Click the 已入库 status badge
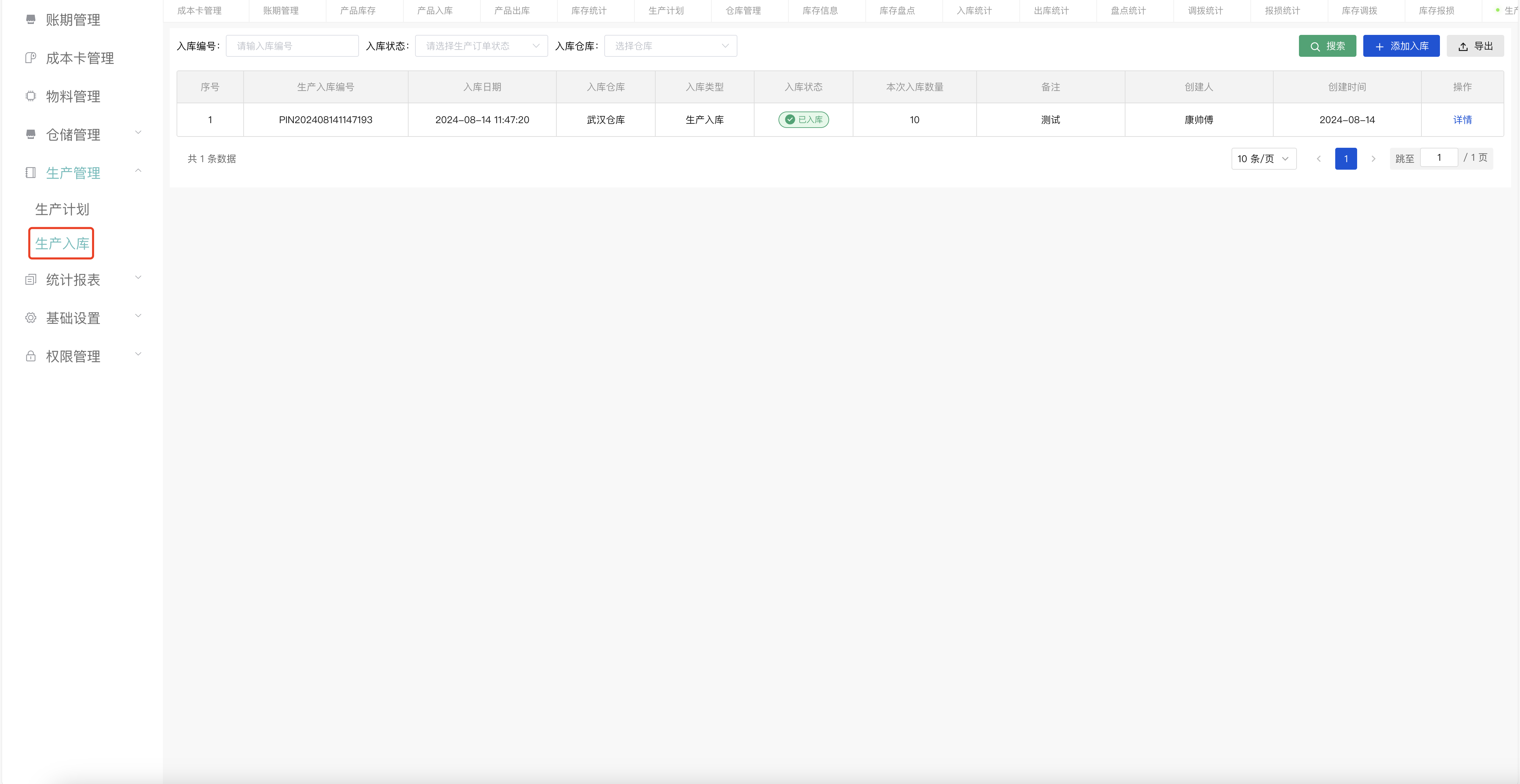The image size is (1520, 784). 804,119
